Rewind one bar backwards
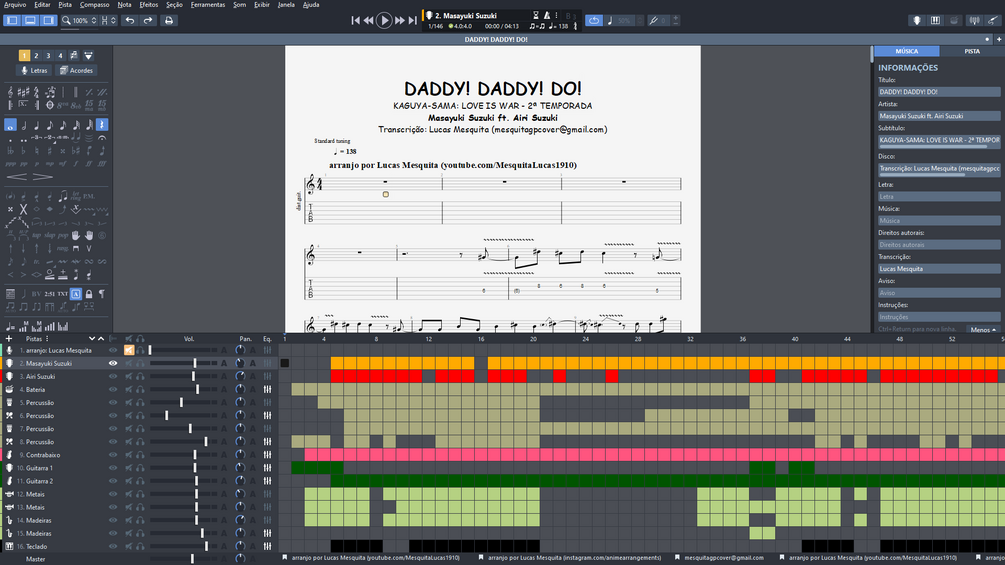The width and height of the screenshot is (1005, 565). (369, 20)
